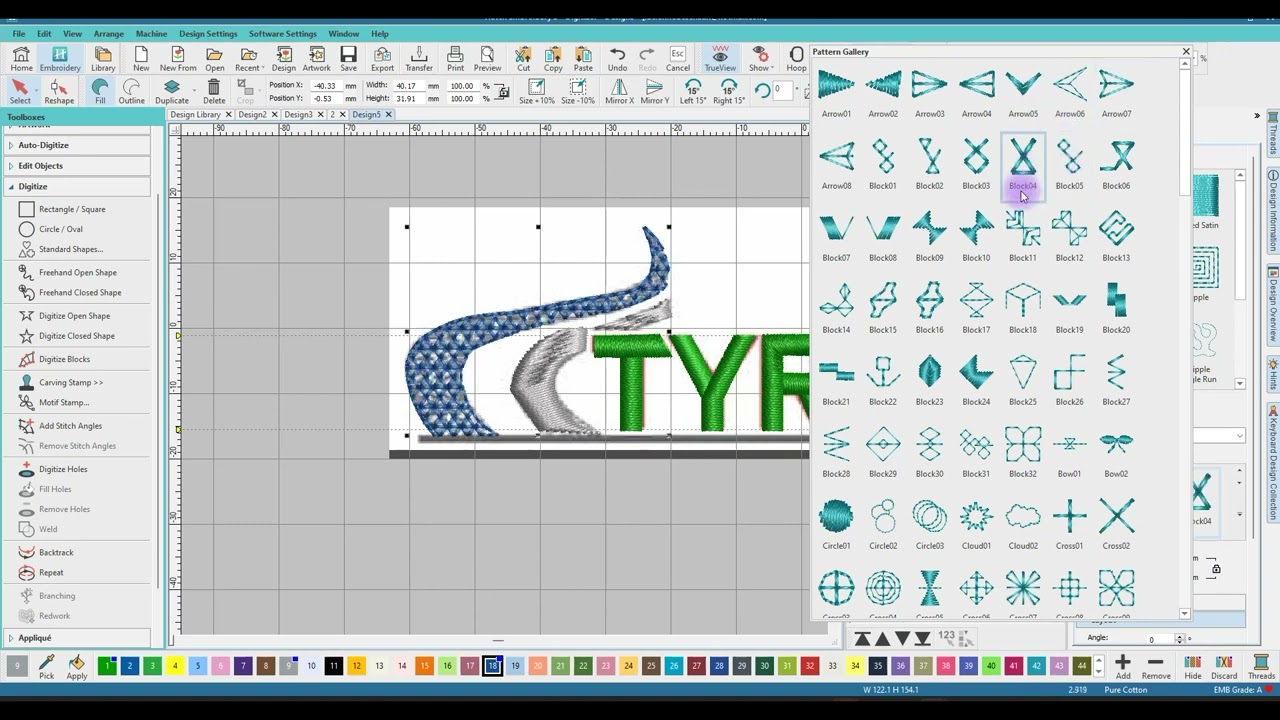This screenshot has height=720, width=1280.
Task: Toggle TrueView display
Action: tap(720, 59)
